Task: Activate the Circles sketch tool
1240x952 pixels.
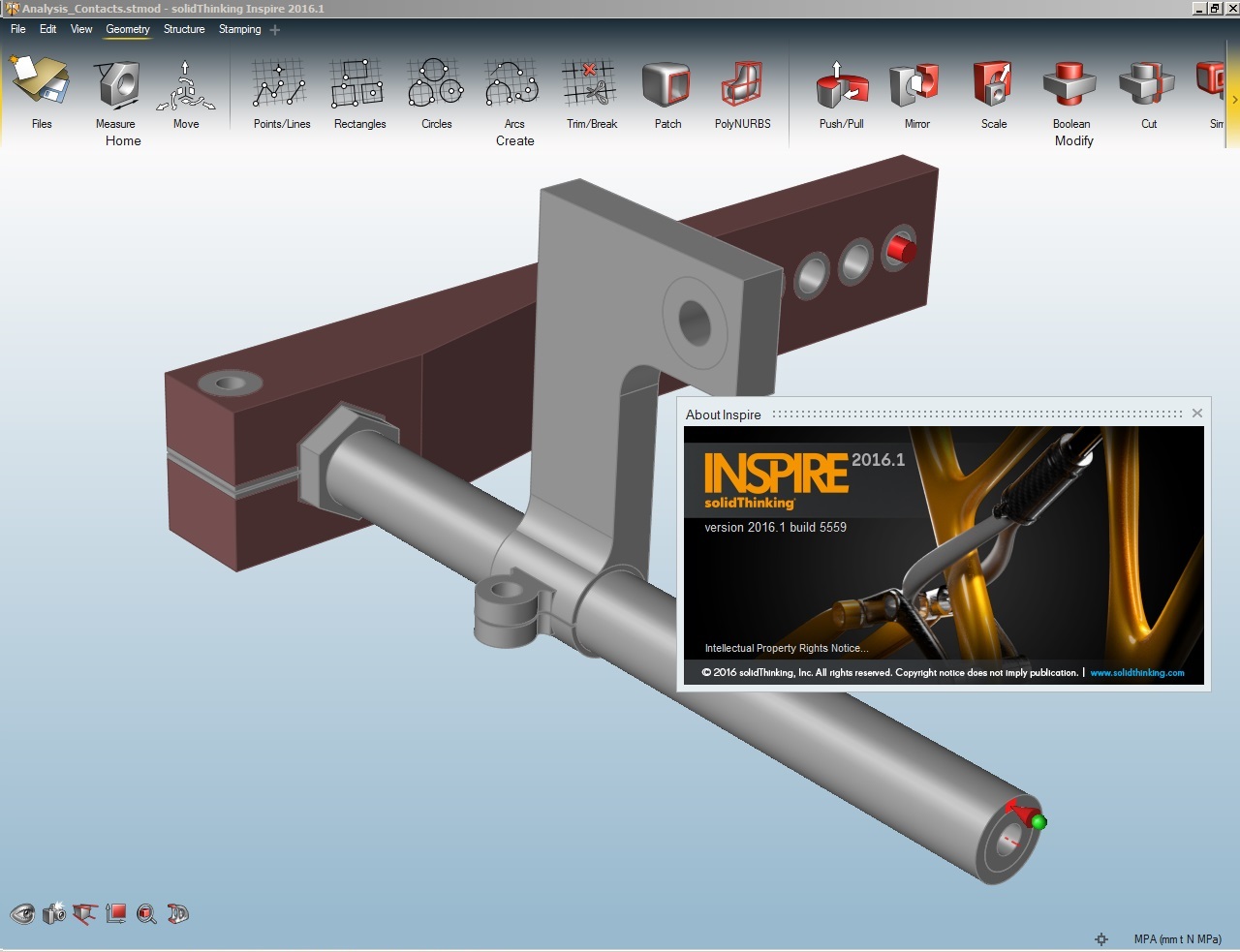Action: pos(435,83)
